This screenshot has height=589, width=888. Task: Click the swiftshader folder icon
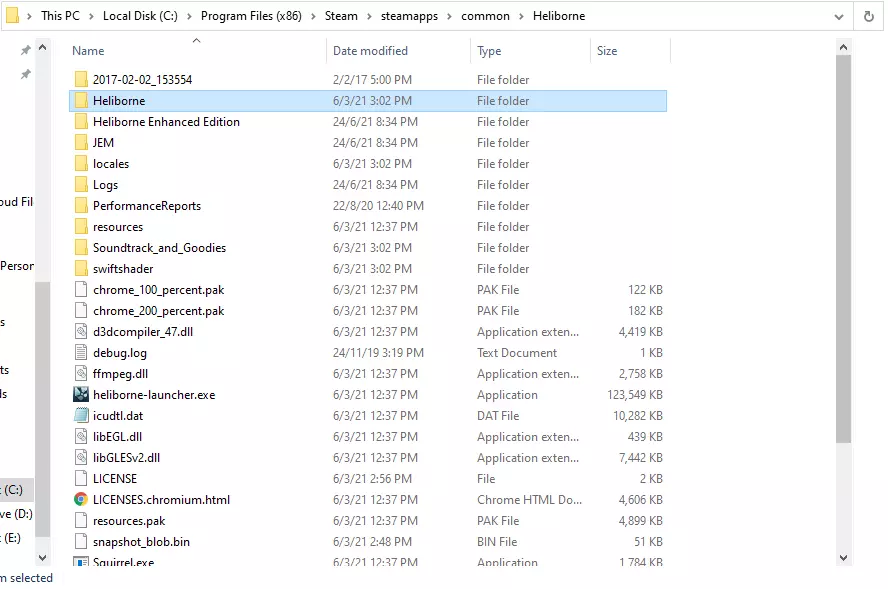[81, 268]
